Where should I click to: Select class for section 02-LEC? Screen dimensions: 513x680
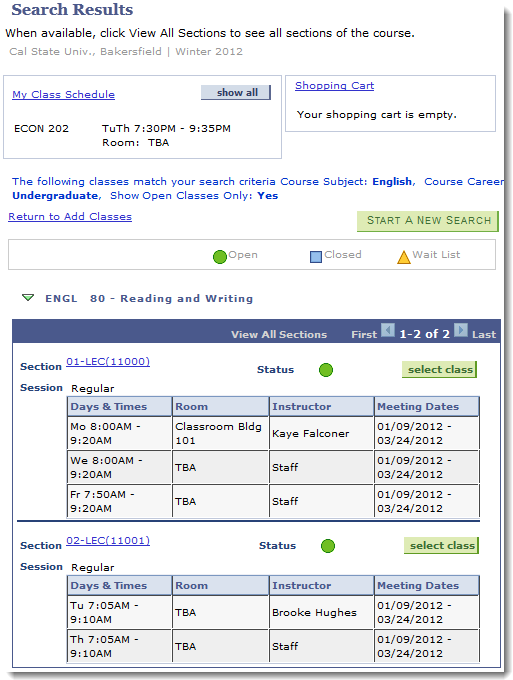[441, 546]
